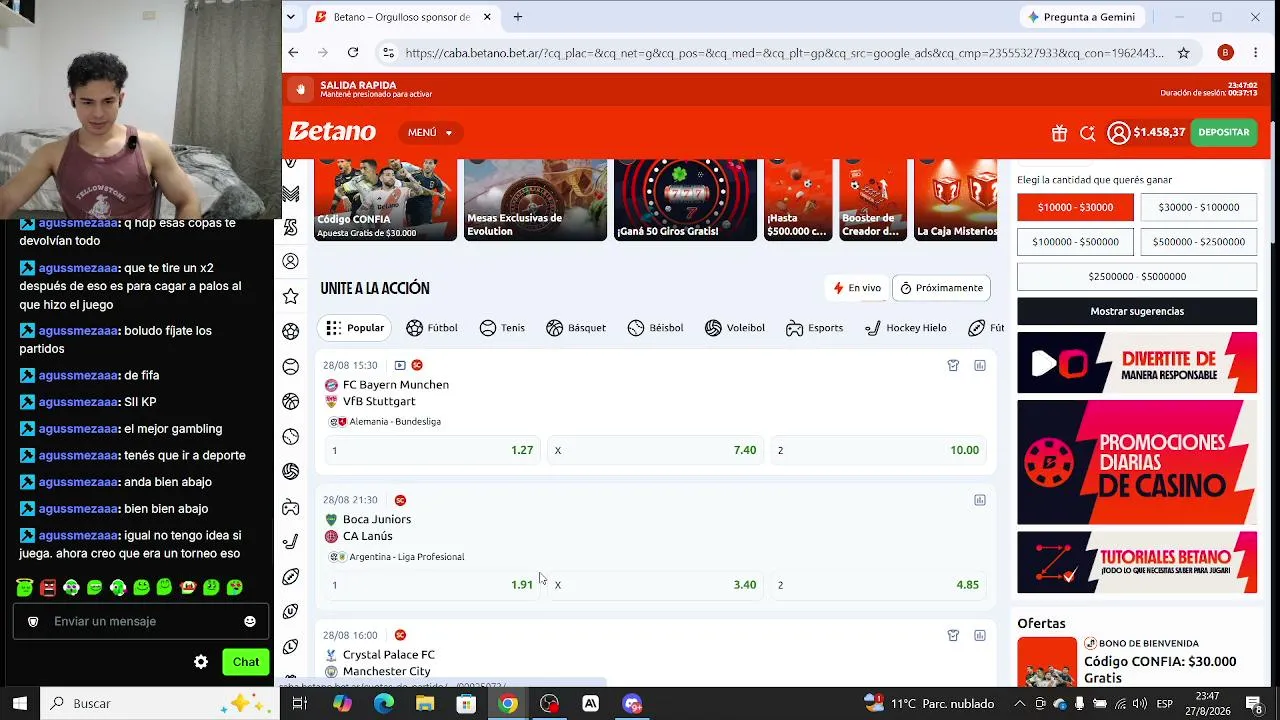Switch to En vivo matches
This screenshot has height=720, width=1280.
pos(858,288)
